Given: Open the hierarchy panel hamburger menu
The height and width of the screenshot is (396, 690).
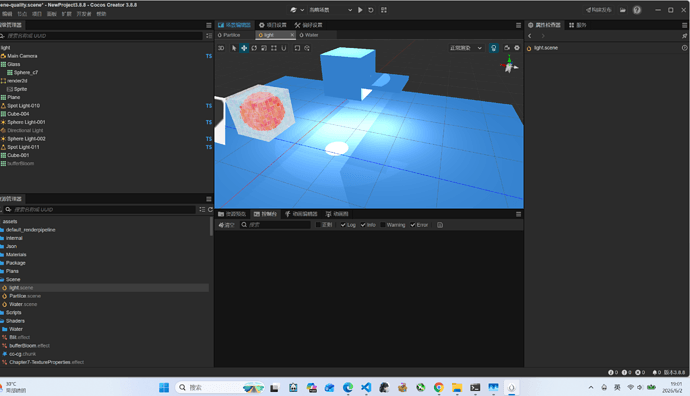Looking at the screenshot, I should 209,25.
